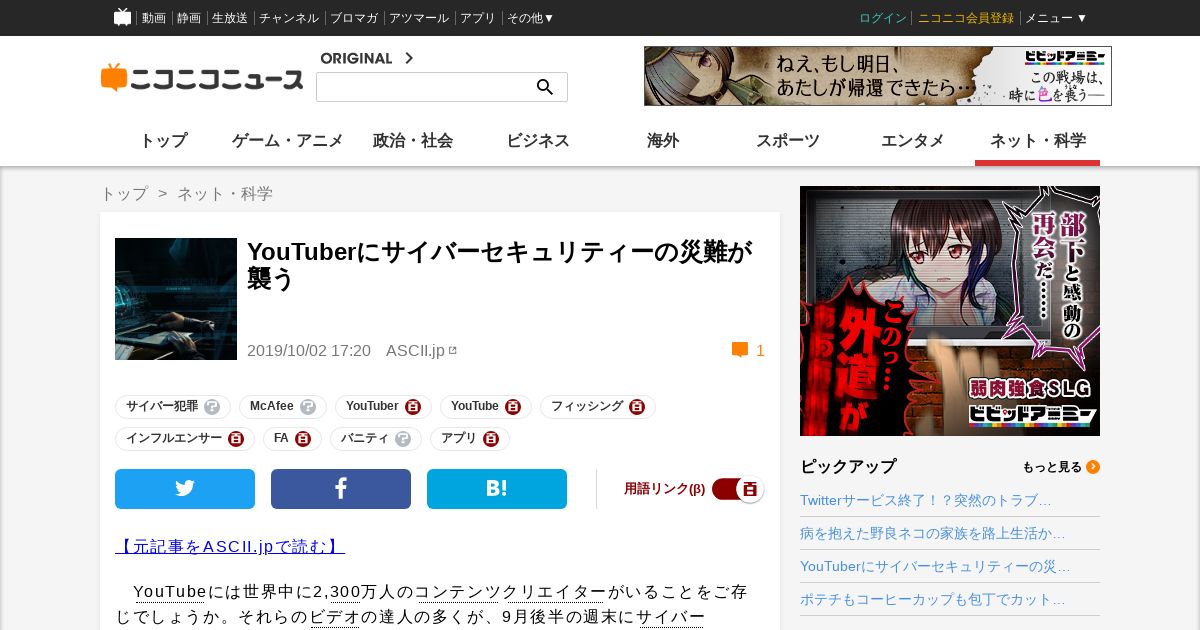Click トップ in the breadcrumb
Viewport: 1200px width, 630px height.
(x=124, y=193)
